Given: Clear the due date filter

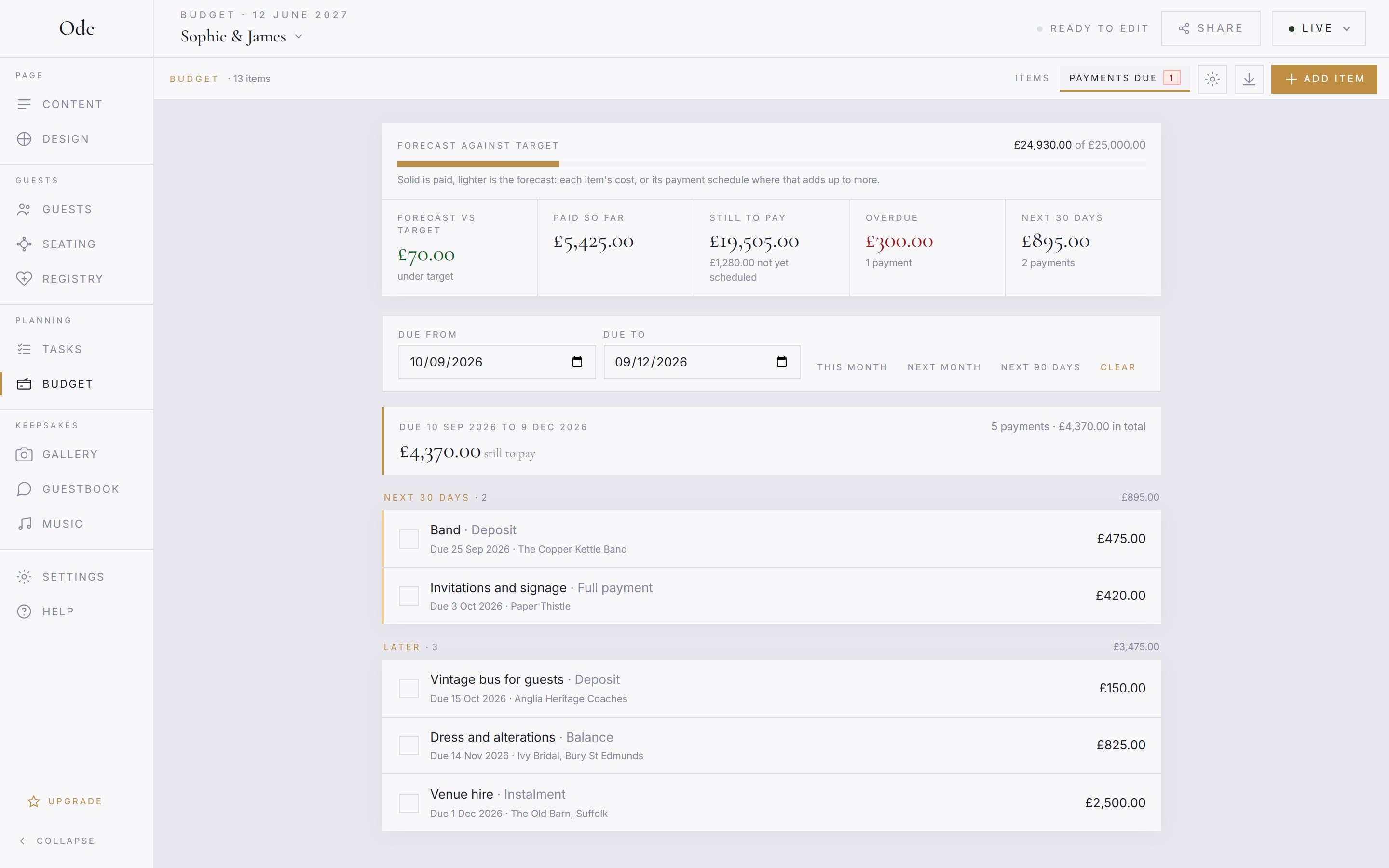Looking at the screenshot, I should [x=1117, y=367].
